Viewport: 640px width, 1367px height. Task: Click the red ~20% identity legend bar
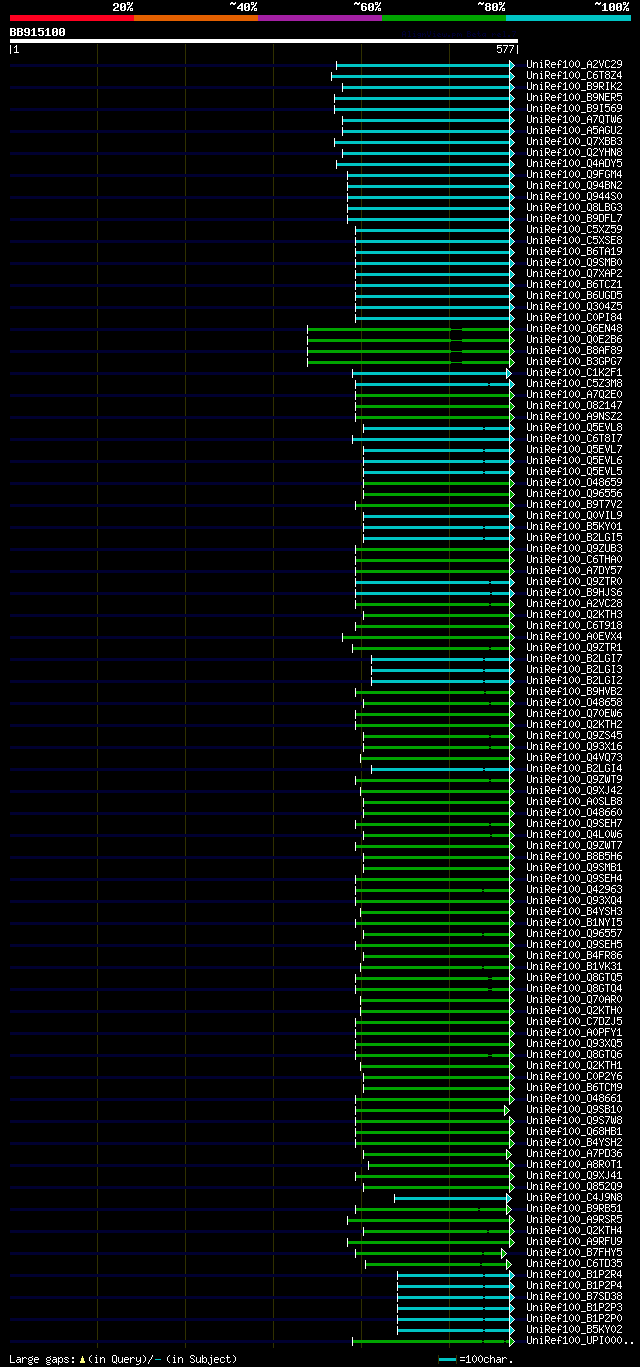pyautogui.click(x=72, y=18)
